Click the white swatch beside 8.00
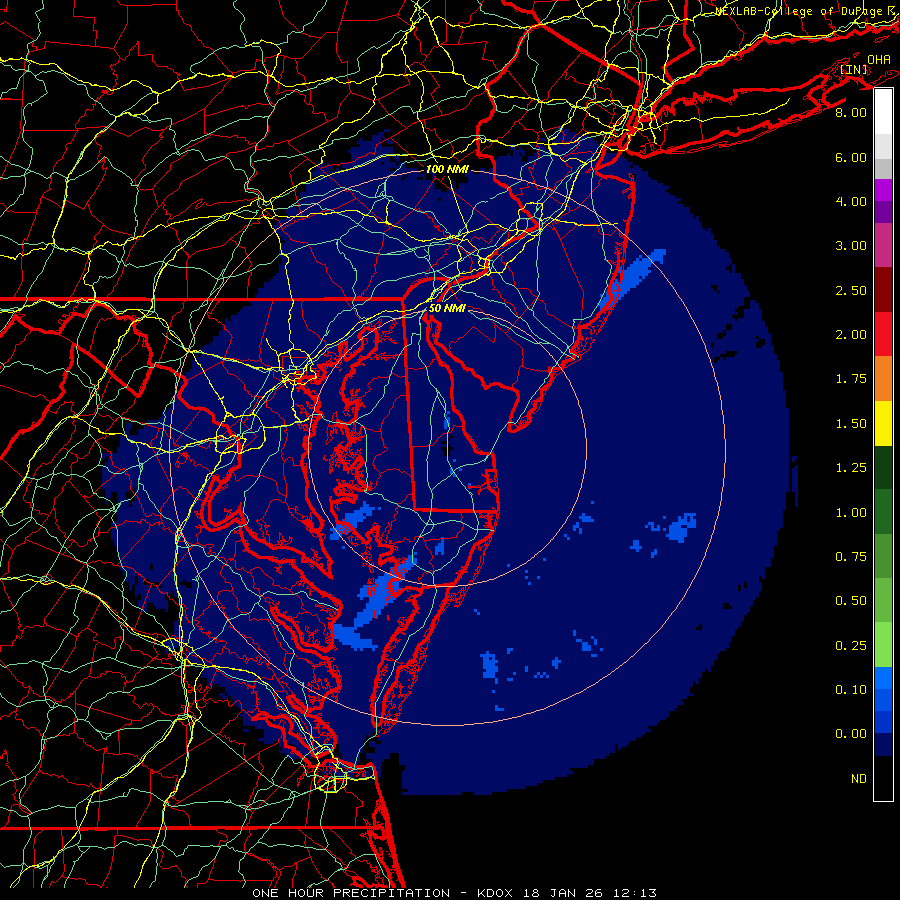Screen dimensions: 900x900 (883, 112)
